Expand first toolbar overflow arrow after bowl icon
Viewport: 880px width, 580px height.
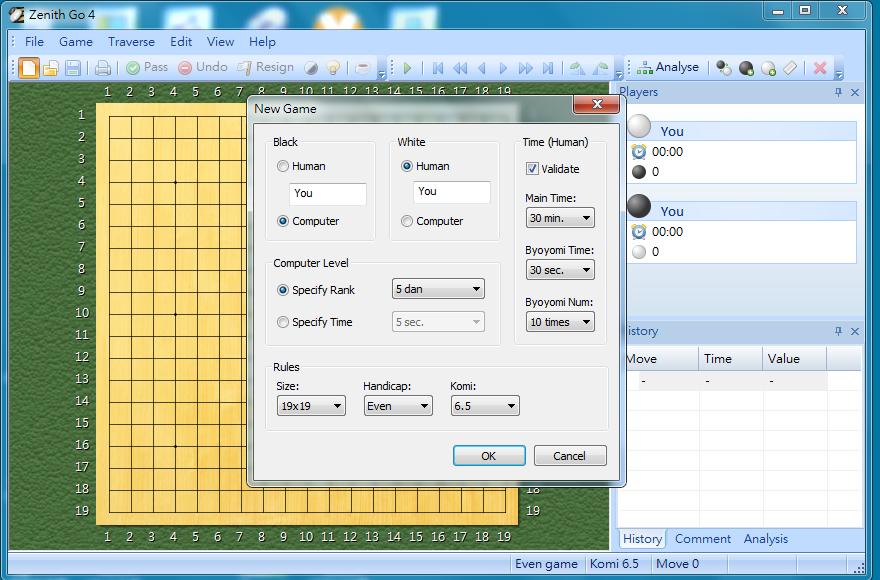tap(382, 74)
